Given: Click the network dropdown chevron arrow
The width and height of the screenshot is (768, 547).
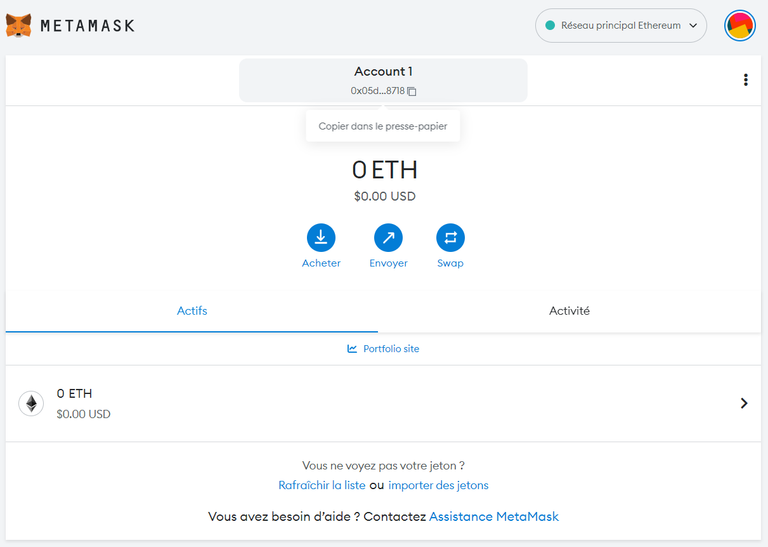Looking at the screenshot, I should coord(693,25).
